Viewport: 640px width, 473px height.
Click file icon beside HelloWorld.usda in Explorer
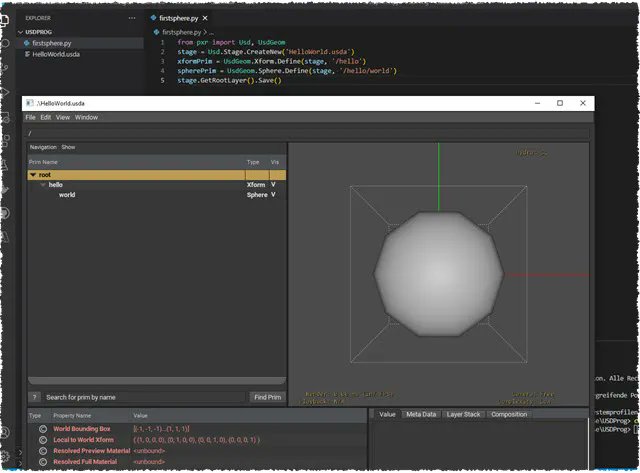pos(27,54)
